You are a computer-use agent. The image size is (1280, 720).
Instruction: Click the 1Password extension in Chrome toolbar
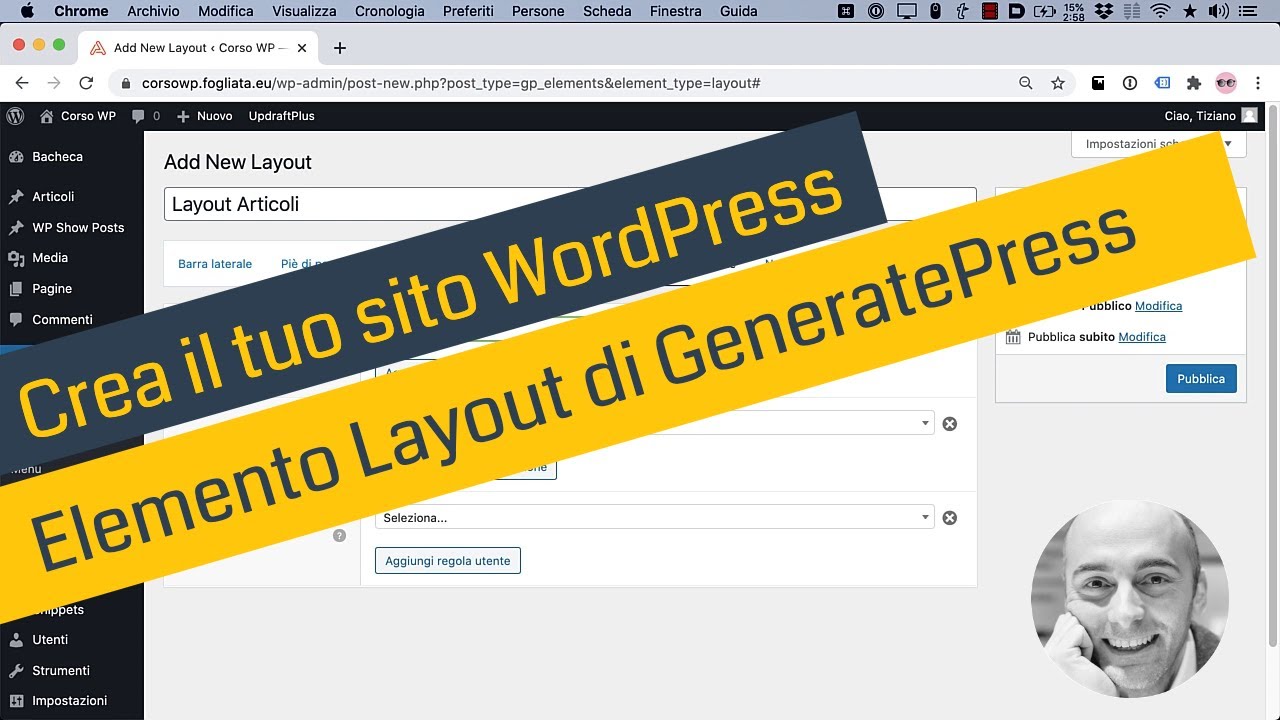tap(1130, 83)
